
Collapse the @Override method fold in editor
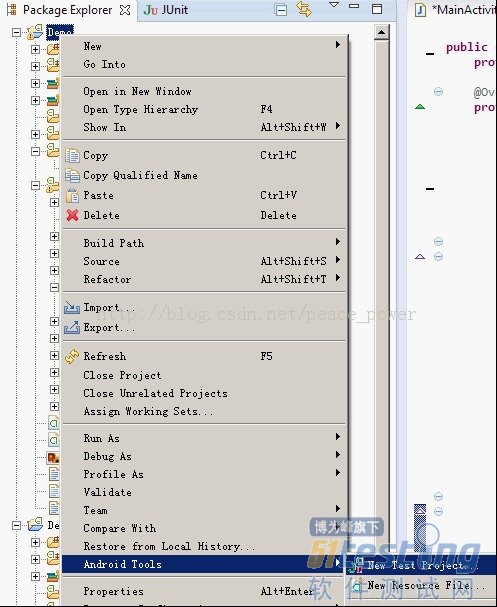coord(438,92)
